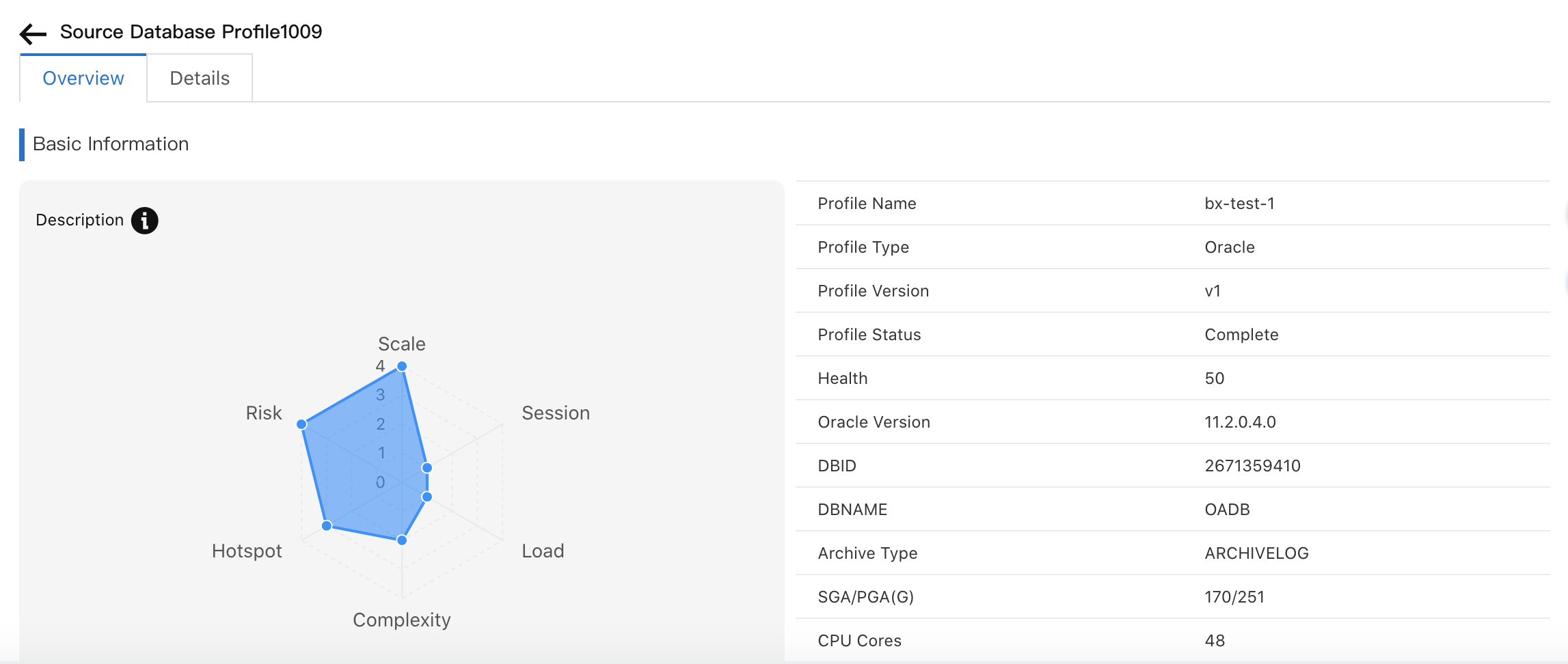Click the Source Database Profile1009 title
This screenshot has height=664, width=1568.
tap(191, 31)
